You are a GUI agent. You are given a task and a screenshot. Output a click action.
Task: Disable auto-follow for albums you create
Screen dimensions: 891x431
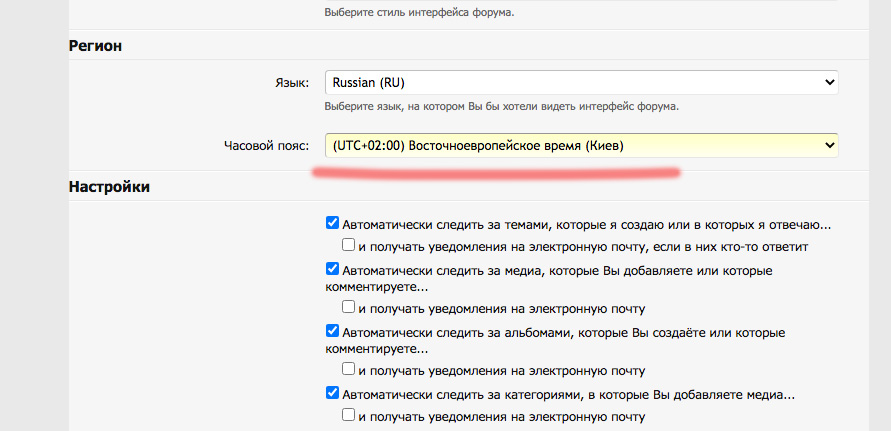click(333, 330)
